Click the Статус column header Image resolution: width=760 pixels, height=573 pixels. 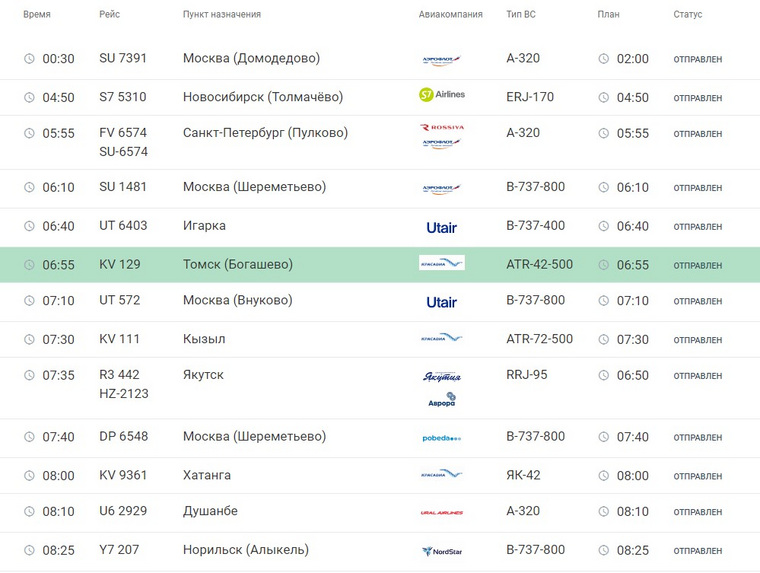687,15
